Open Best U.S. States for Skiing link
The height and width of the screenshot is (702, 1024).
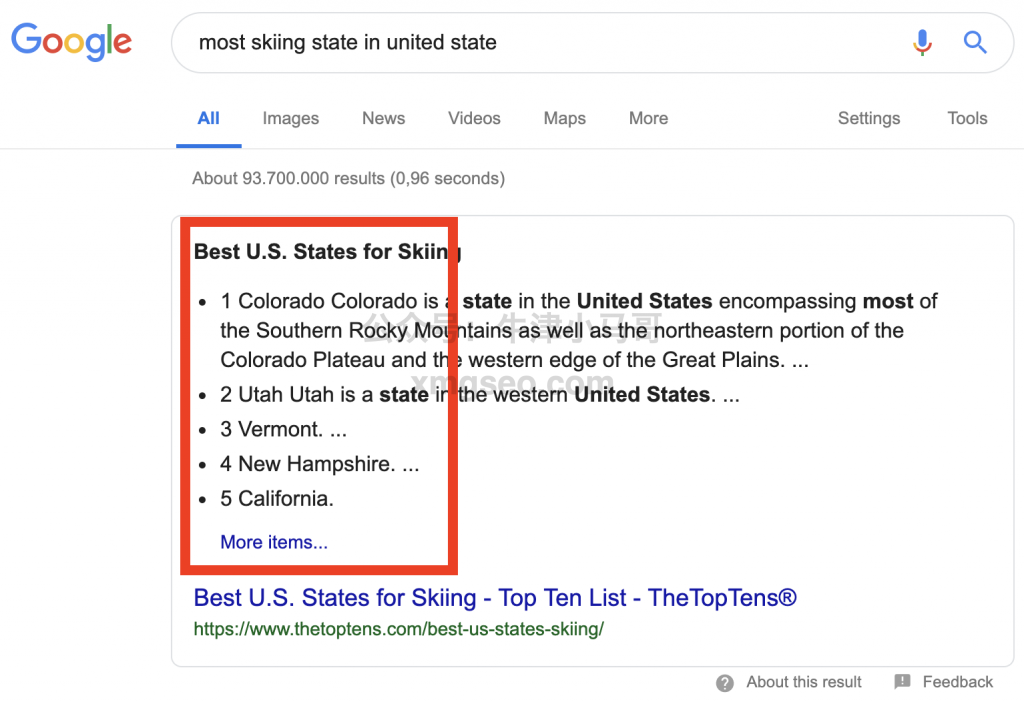coord(494,598)
